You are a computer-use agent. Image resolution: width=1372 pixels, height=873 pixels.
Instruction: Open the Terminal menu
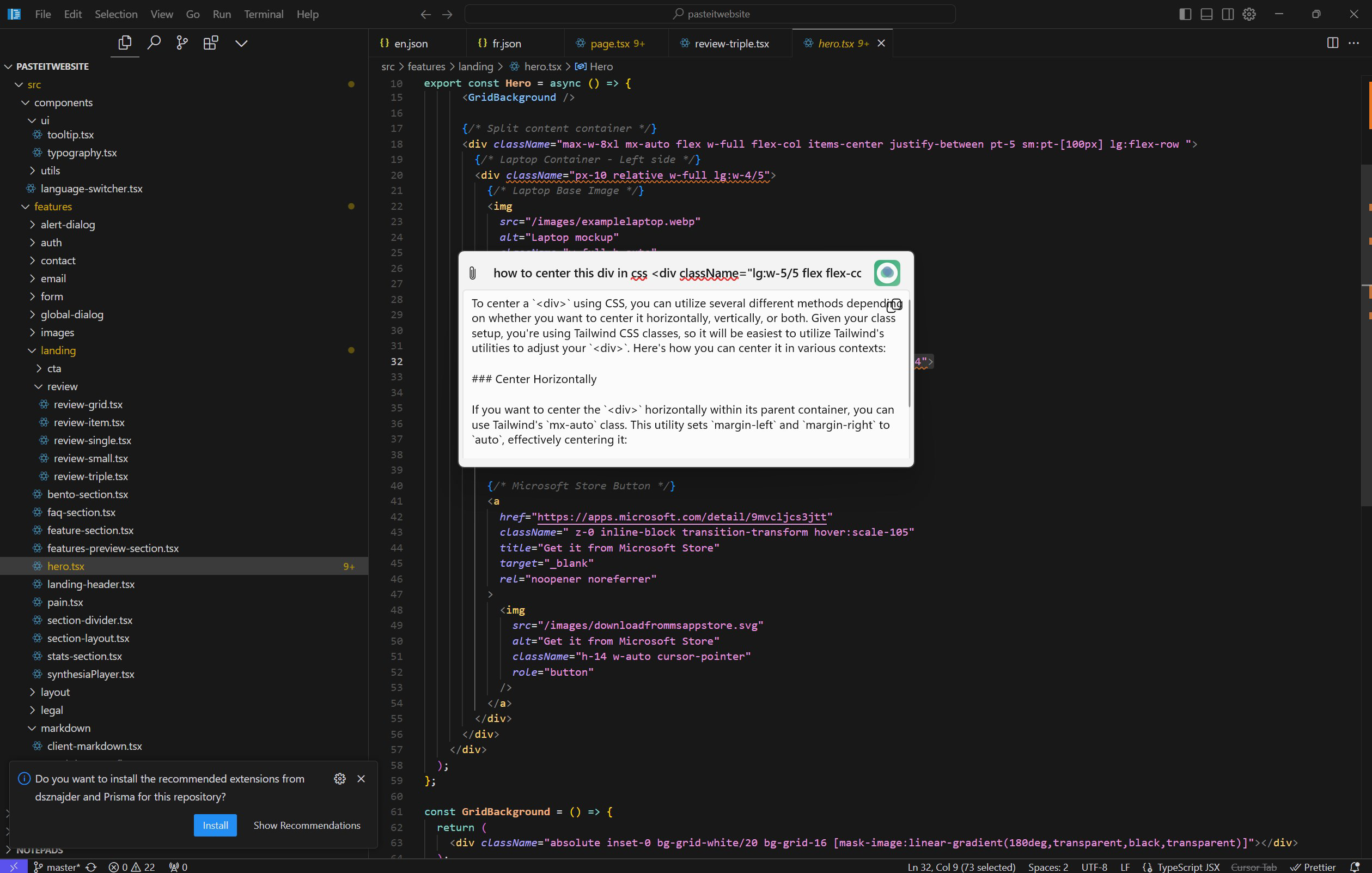[x=263, y=14]
